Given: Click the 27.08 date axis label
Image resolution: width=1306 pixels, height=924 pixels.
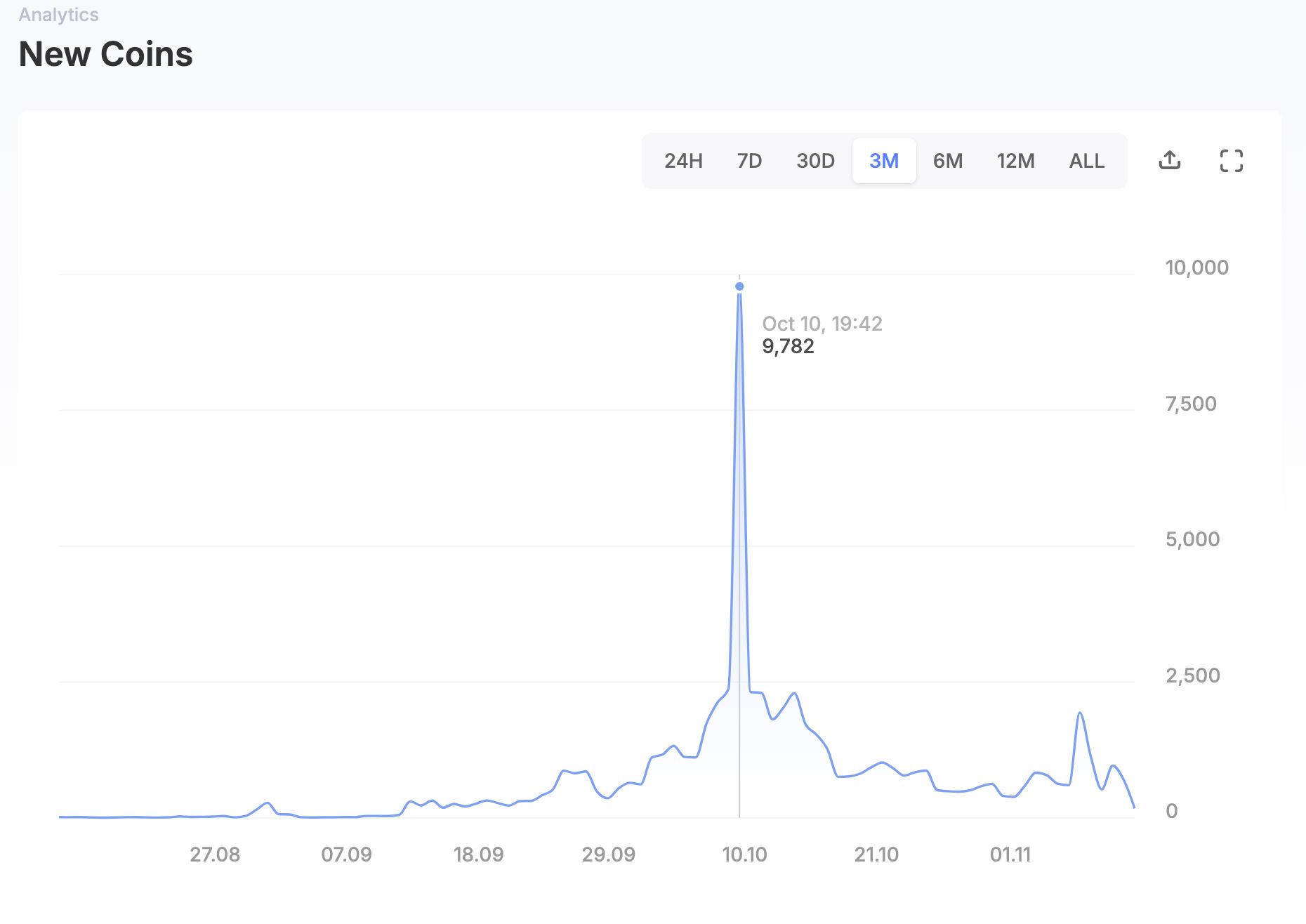Looking at the screenshot, I should coord(215,854).
